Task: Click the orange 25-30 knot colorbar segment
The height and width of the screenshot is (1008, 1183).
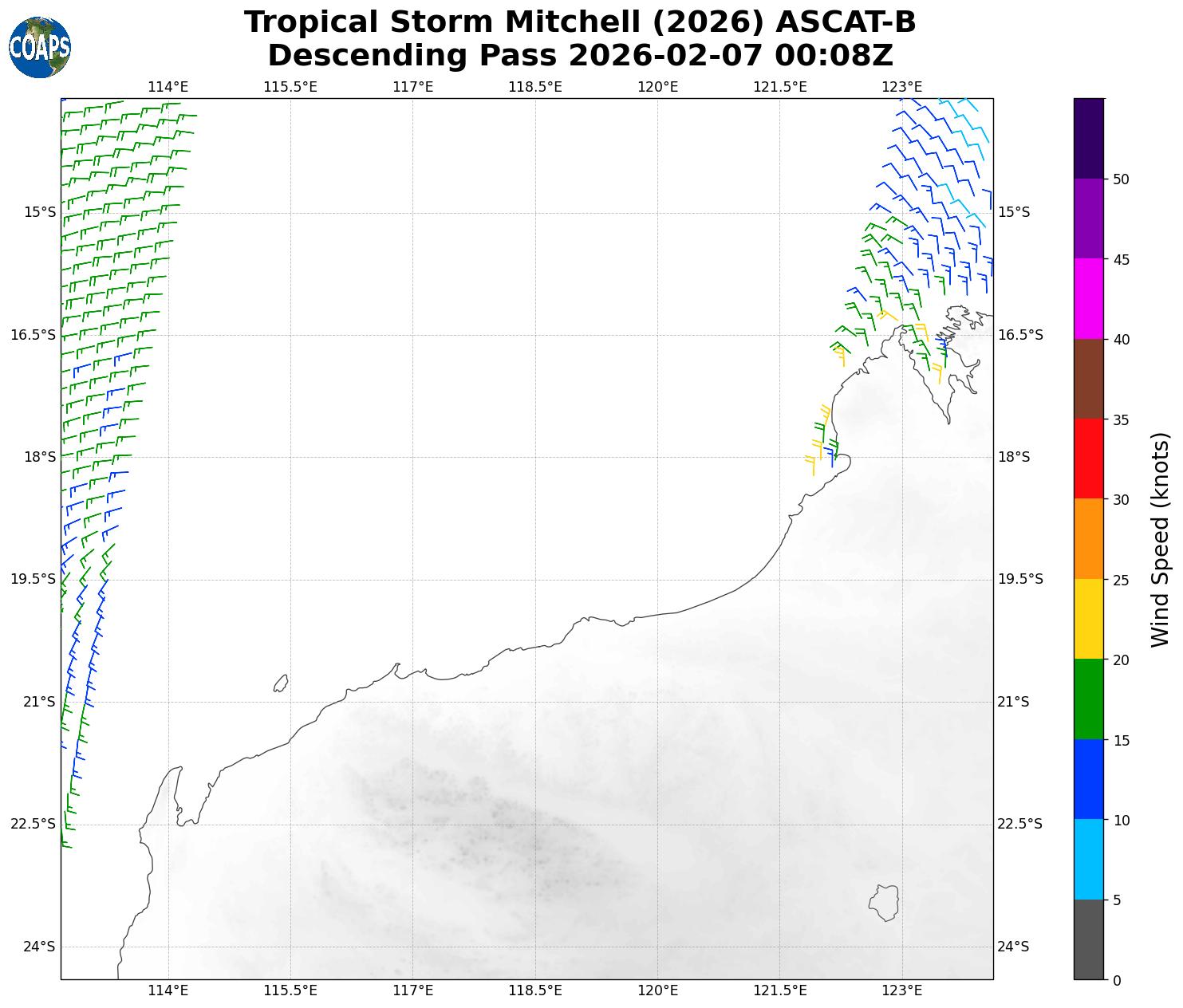Action: [x=1089, y=538]
